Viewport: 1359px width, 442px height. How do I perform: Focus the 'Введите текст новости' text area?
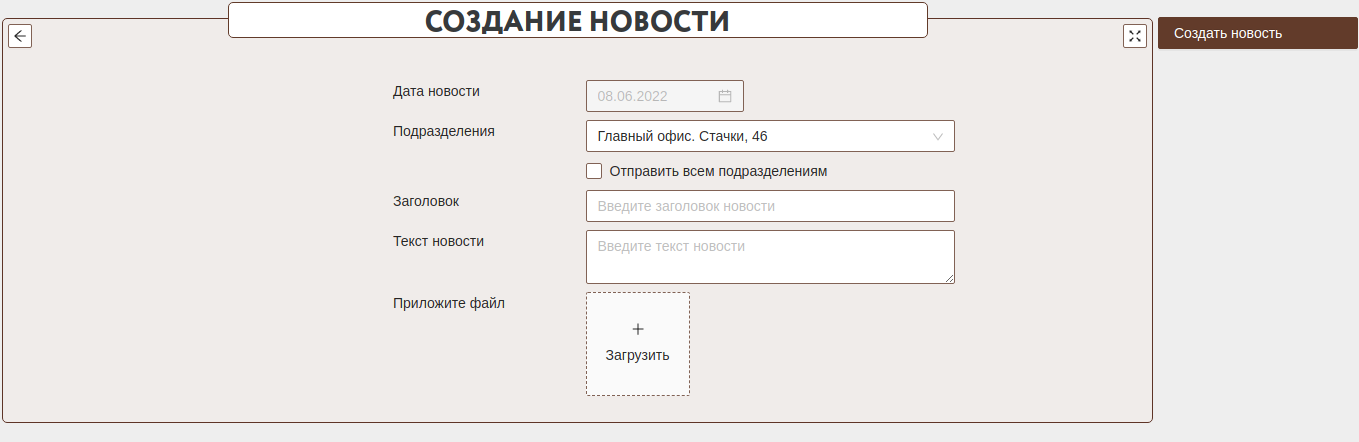[x=770, y=257]
